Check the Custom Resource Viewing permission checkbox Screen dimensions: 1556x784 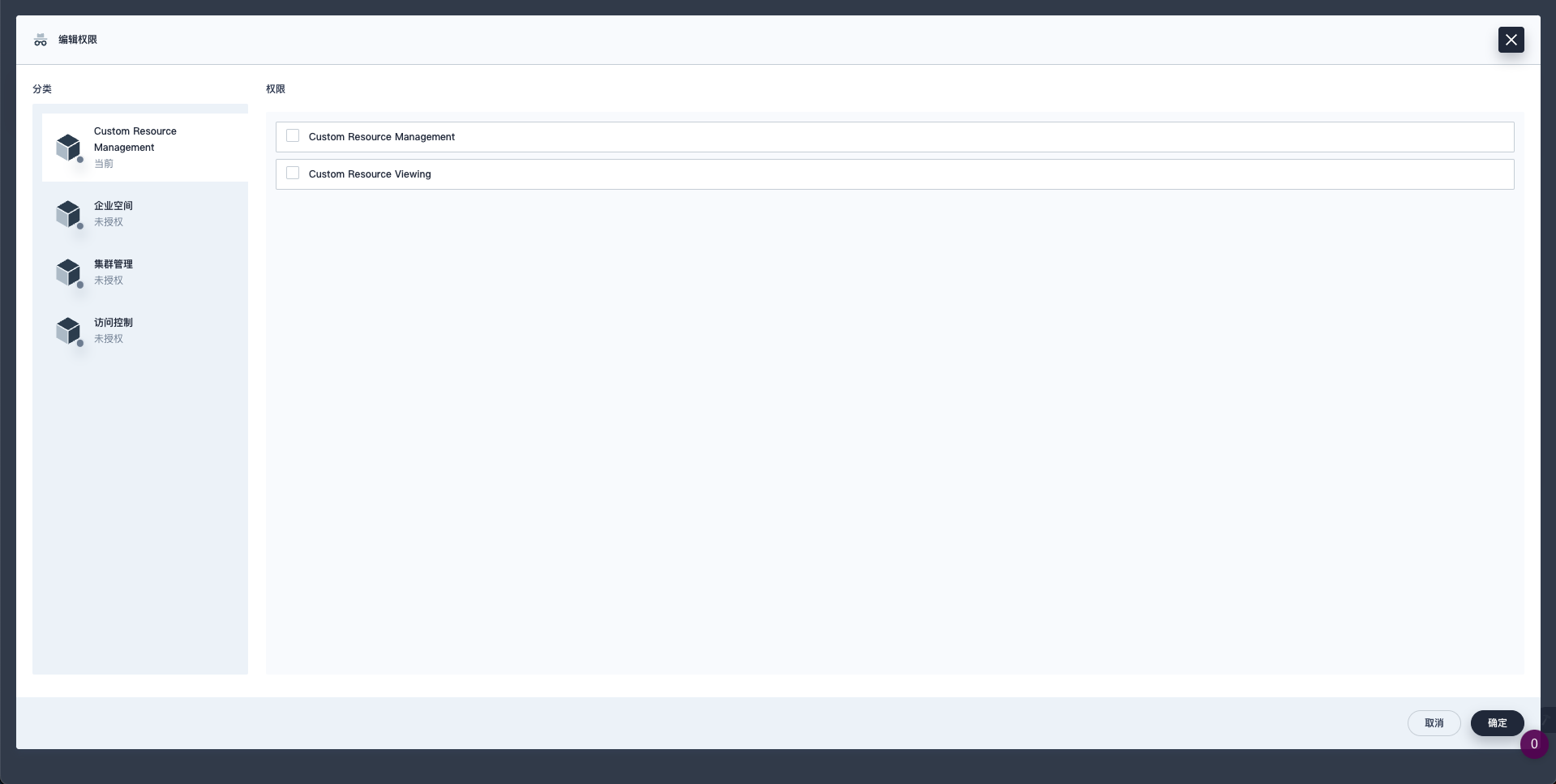(293, 174)
